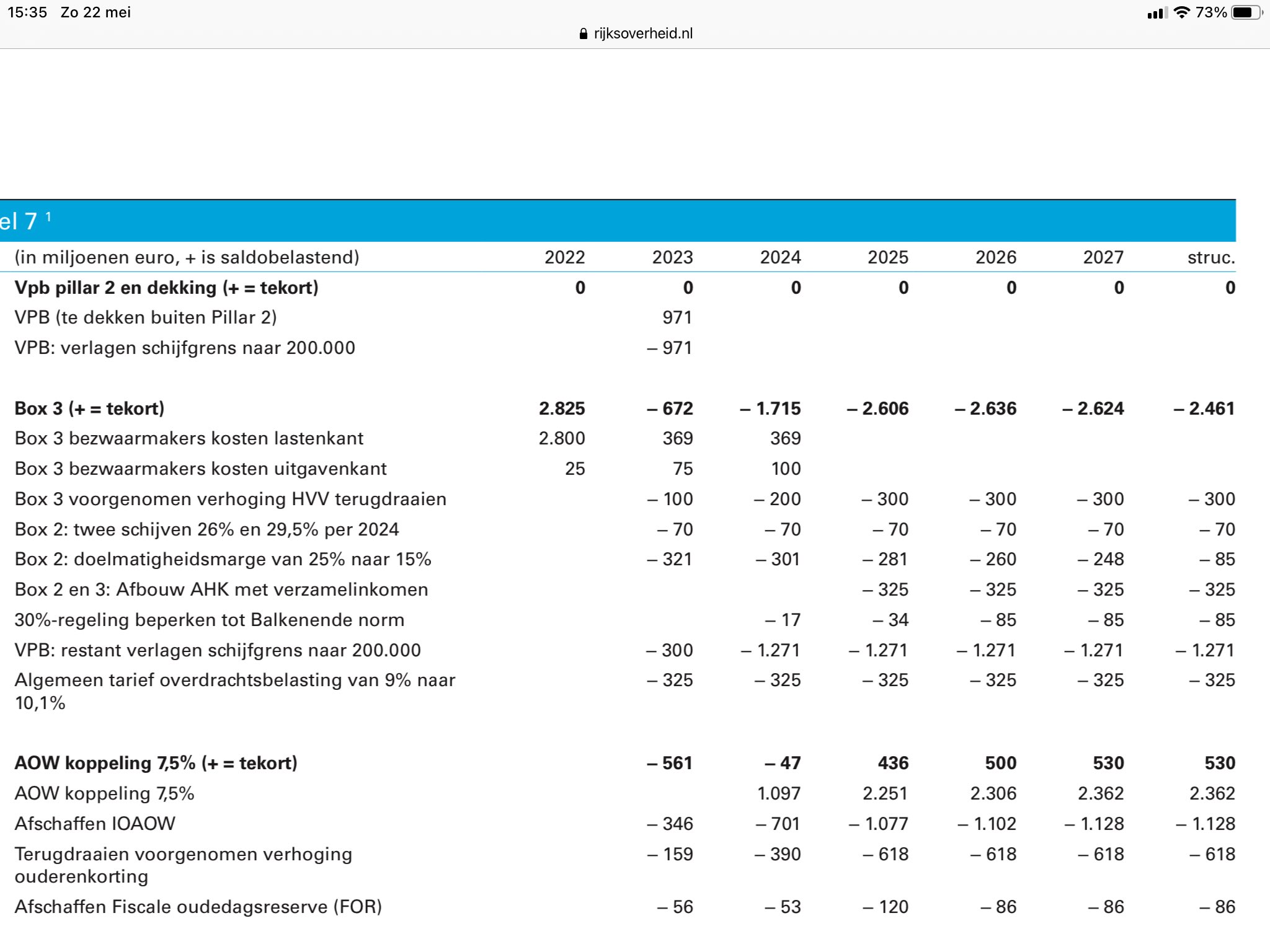Tap the clock time 15:35
This screenshot has height=952, width=1270.
(27, 12)
